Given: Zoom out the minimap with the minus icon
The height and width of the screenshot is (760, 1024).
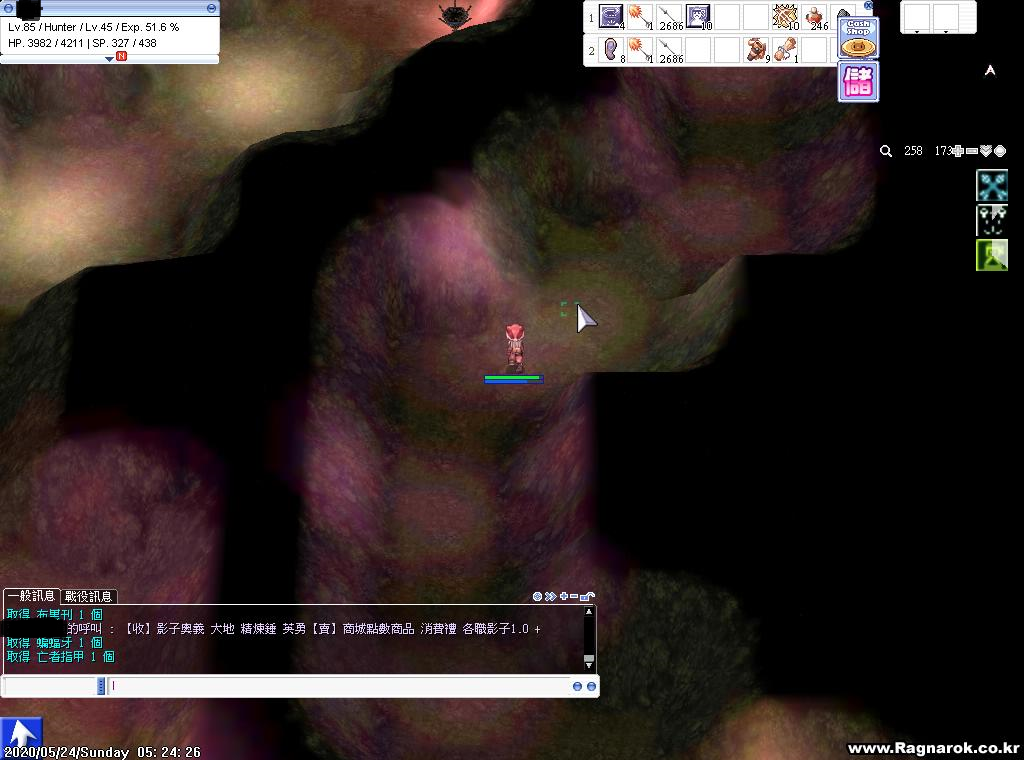Looking at the screenshot, I should coord(972,151).
